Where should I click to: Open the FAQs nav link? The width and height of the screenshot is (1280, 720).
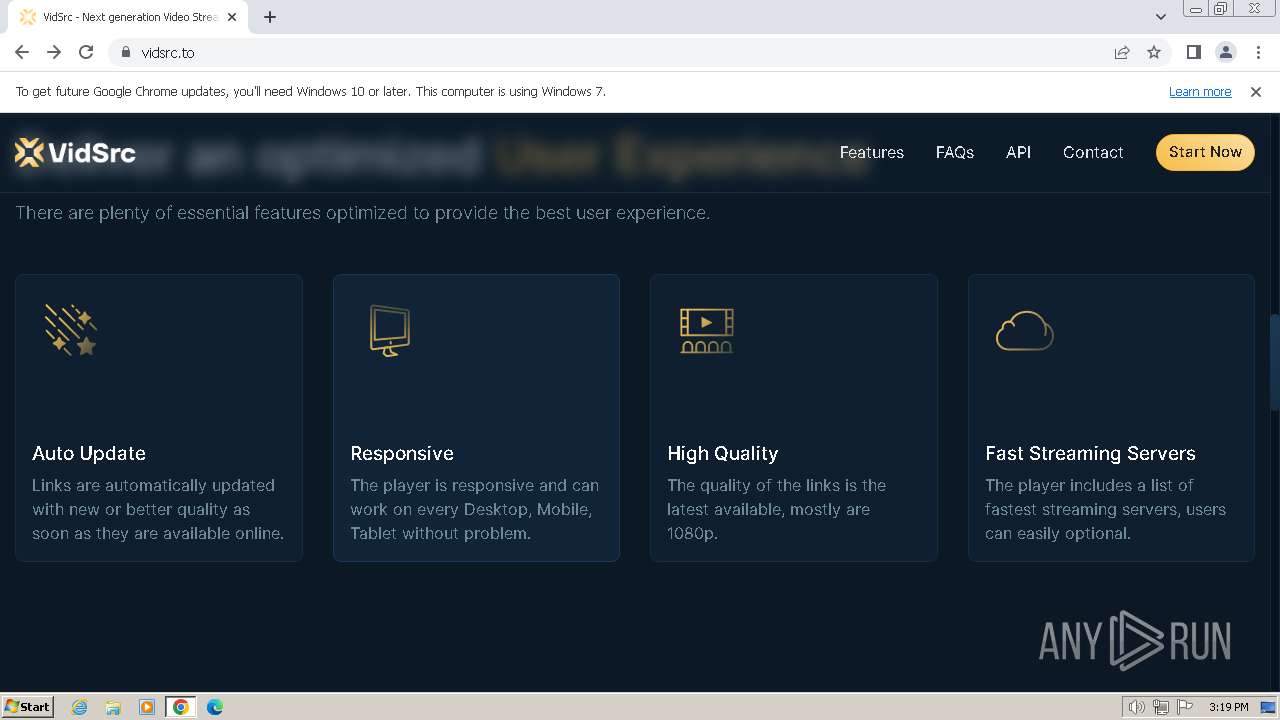955,152
